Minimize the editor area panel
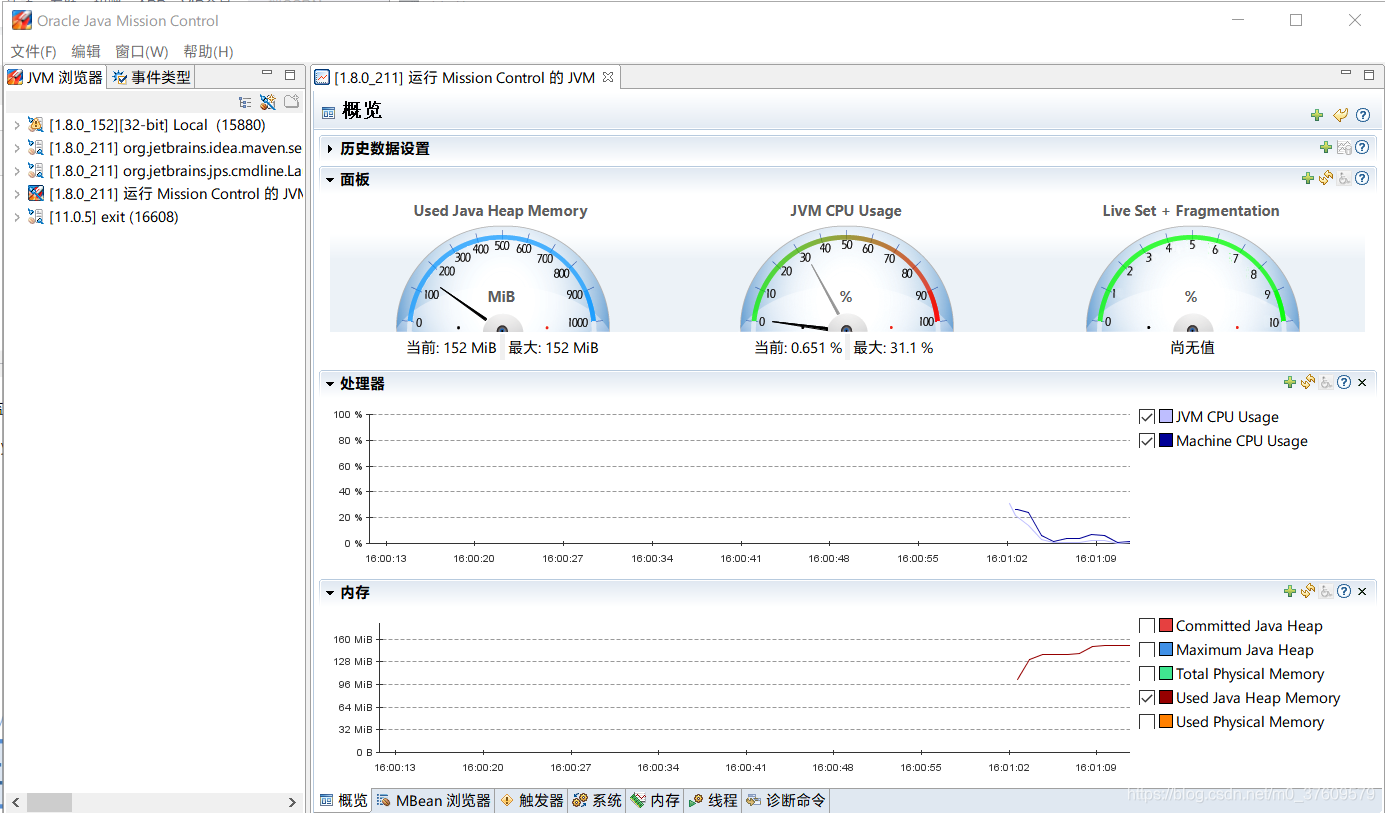The image size is (1385, 813). pos(1346,73)
